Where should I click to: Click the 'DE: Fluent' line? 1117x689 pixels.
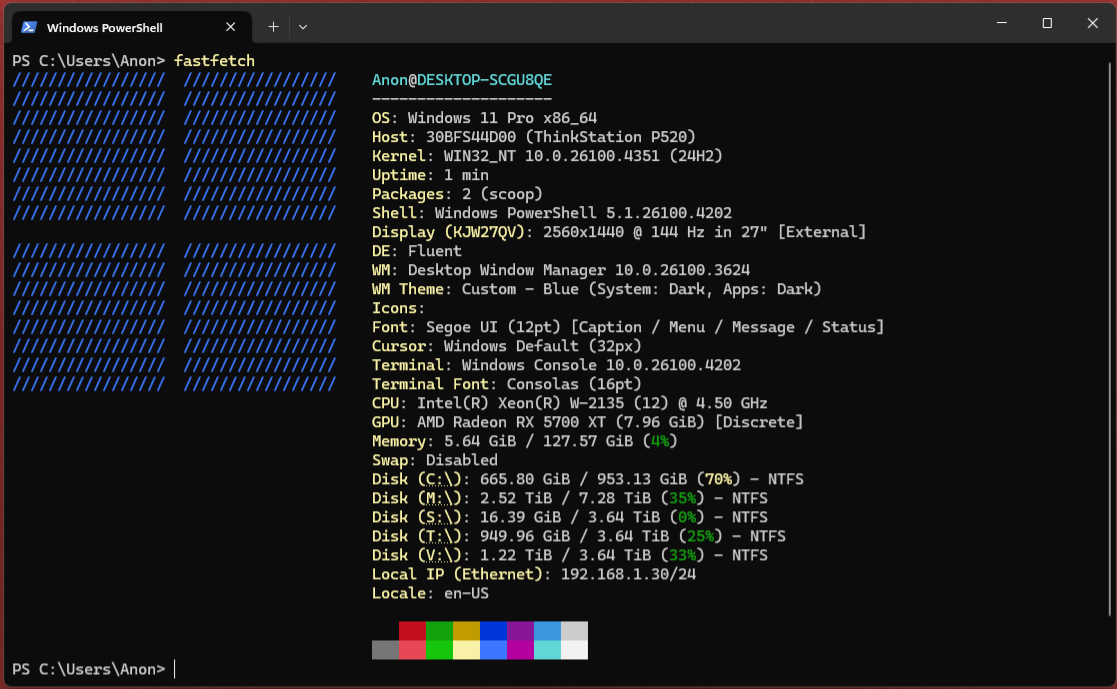pyautogui.click(x=417, y=251)
